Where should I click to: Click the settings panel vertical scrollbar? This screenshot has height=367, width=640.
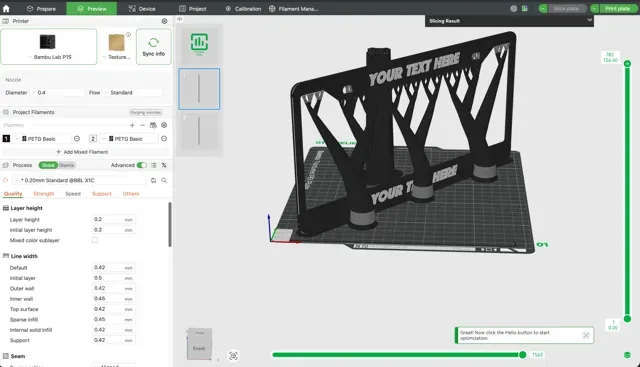point(170,225)
